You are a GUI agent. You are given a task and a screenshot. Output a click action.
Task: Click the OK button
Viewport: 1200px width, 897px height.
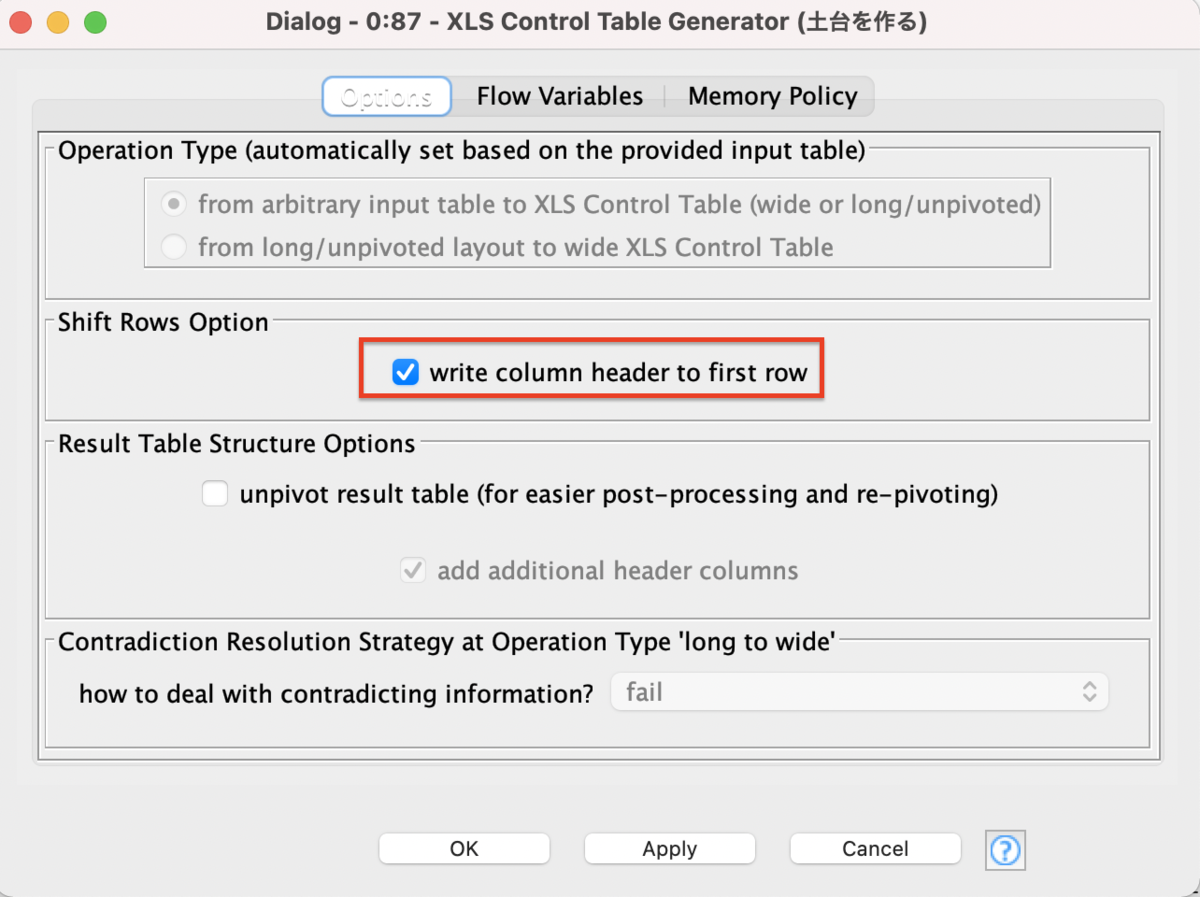464,849
